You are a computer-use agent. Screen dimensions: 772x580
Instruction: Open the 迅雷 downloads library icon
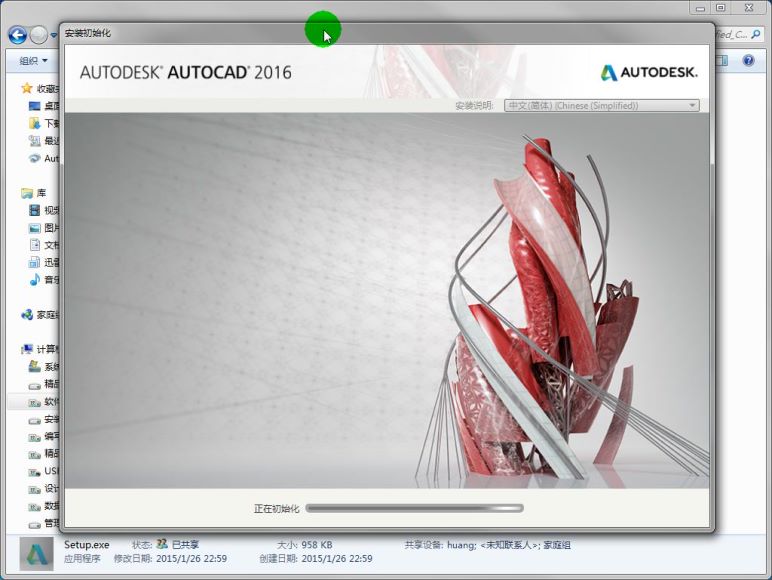click(34, 262)
